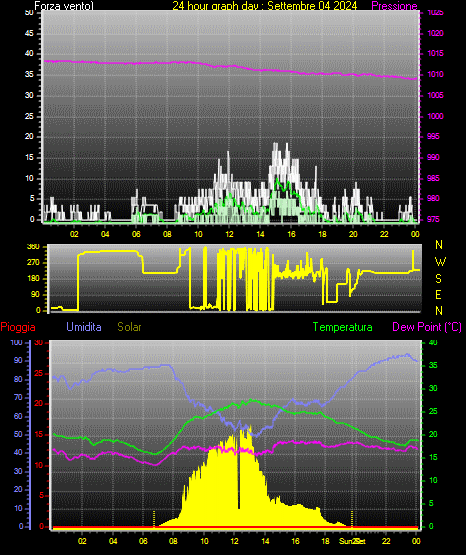
Task: Click the hour 22 label under the temperature graph
Action: tap(386, 541)
